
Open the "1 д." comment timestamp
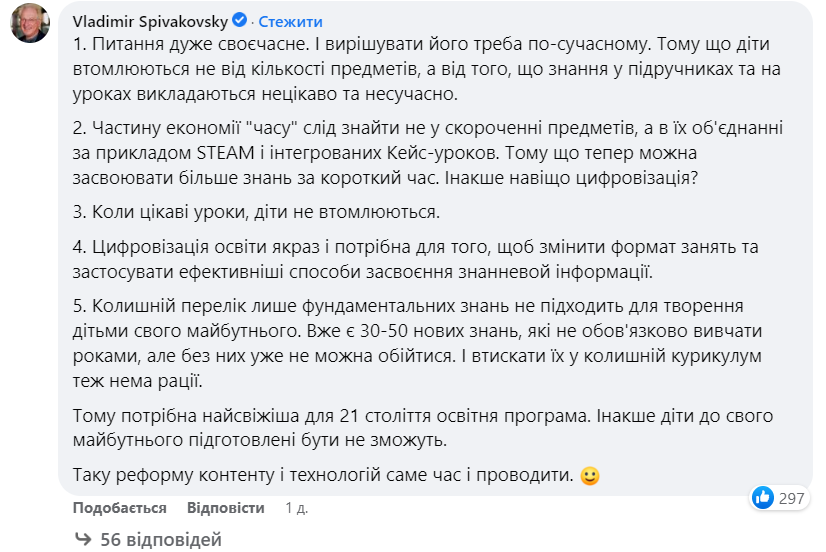[296, 508]
